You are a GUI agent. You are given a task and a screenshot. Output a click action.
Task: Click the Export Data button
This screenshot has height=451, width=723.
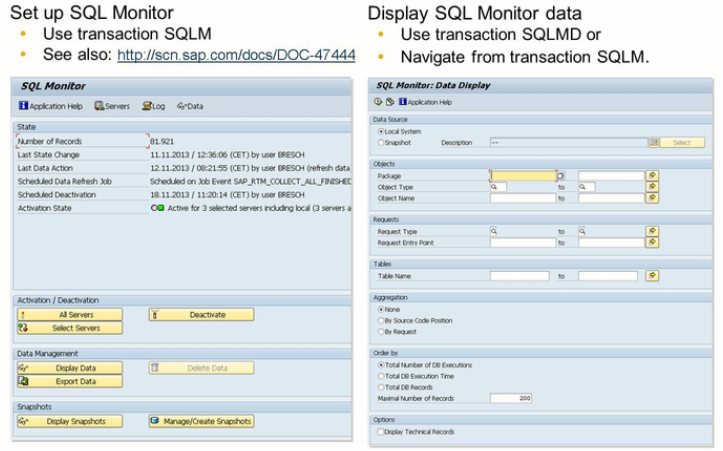point(70,381)
